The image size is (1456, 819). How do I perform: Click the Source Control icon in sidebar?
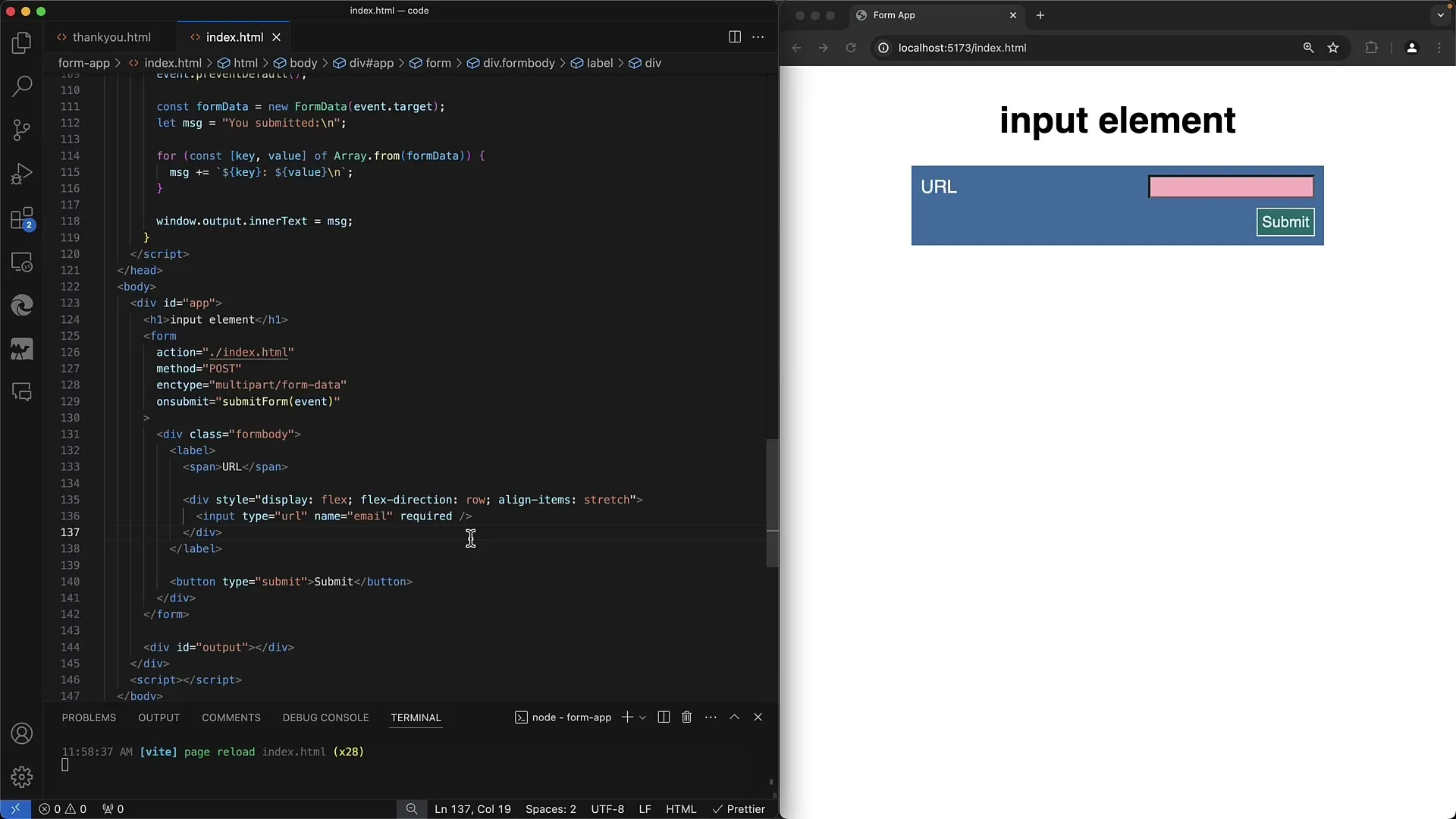coord(22,130)
